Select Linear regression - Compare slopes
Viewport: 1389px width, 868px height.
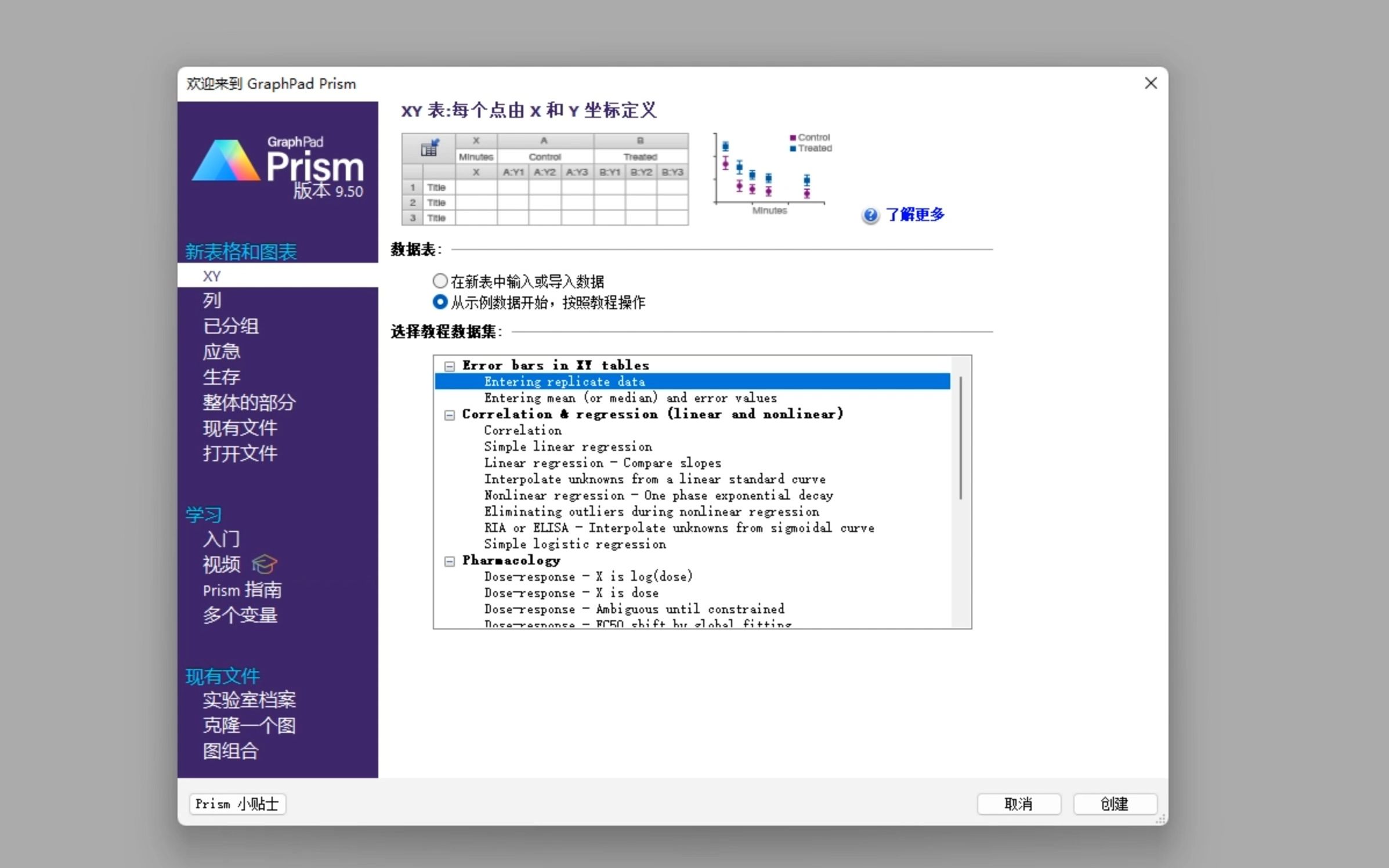pyautogui.click(x=603, y=463)
